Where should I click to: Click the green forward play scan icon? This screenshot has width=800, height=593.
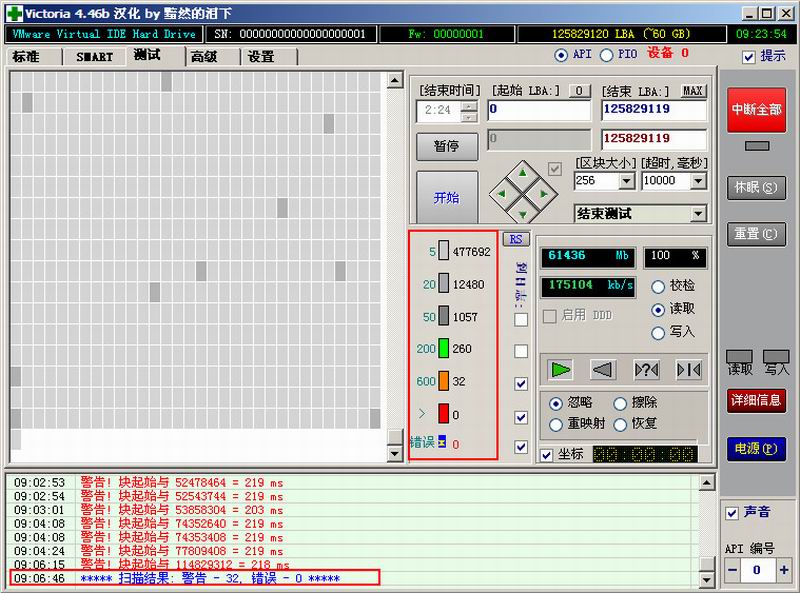pyautogui.click(x=560, y=369)
